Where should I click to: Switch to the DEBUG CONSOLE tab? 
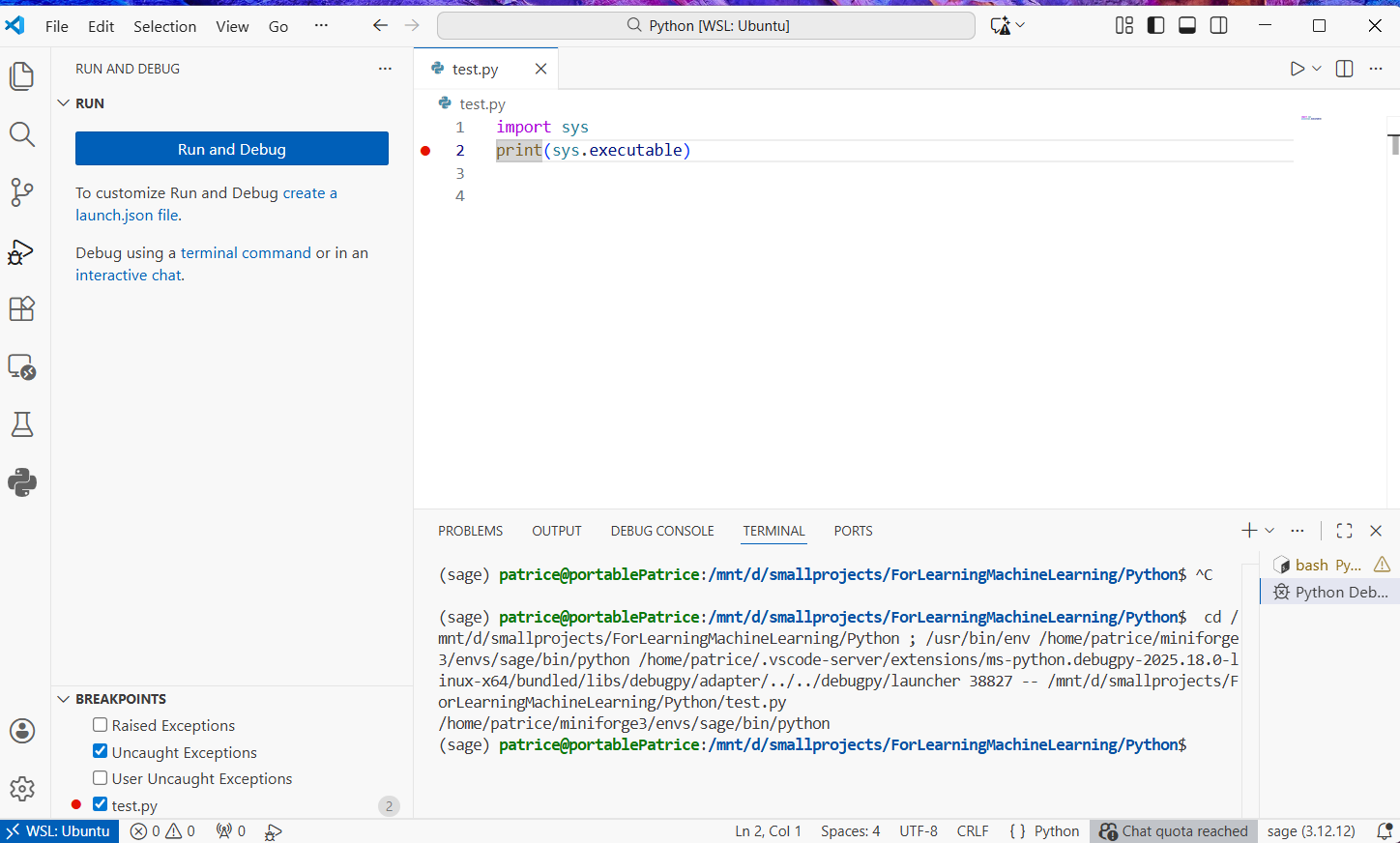[x=662, y=531]
